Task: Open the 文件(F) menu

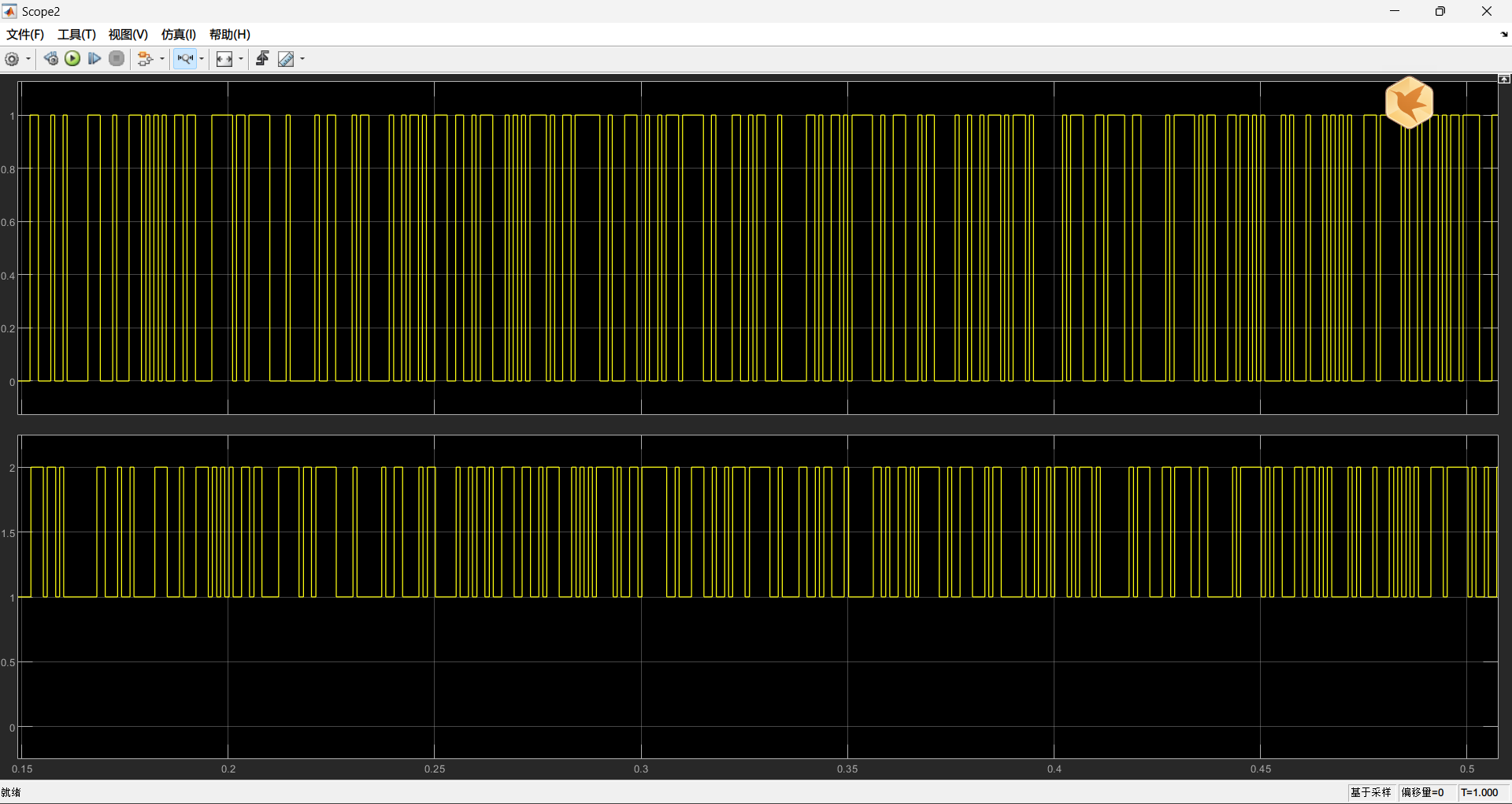Action: tap(25, 35)
